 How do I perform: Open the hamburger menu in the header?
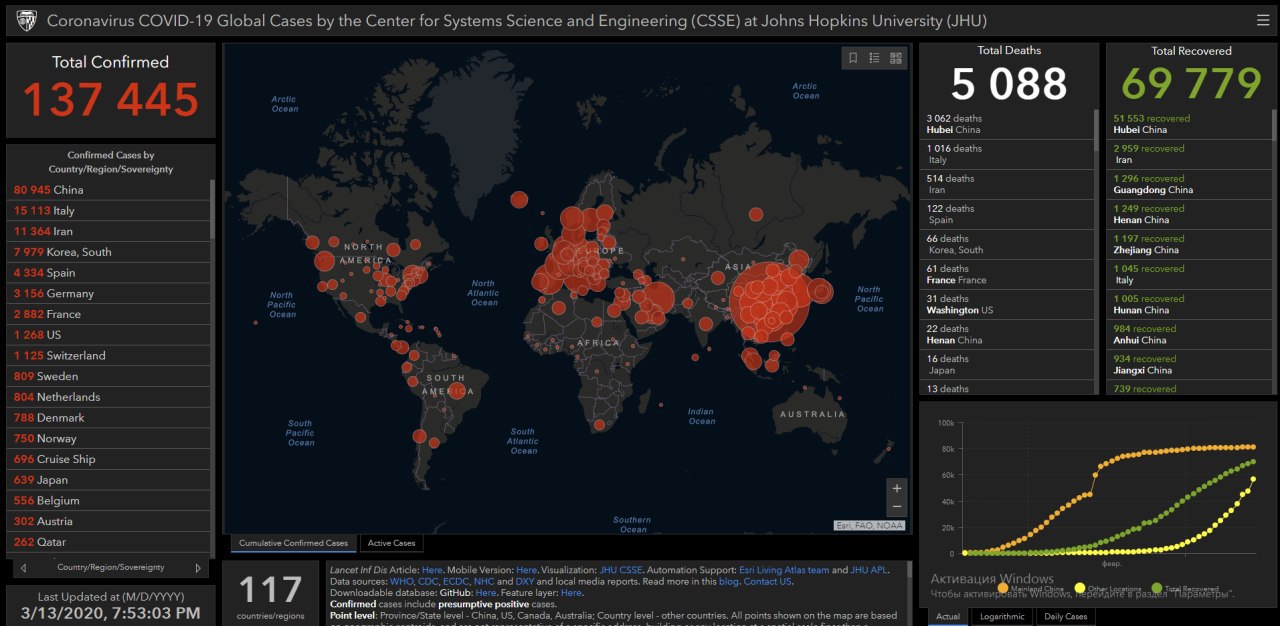tap(1263, 20)
